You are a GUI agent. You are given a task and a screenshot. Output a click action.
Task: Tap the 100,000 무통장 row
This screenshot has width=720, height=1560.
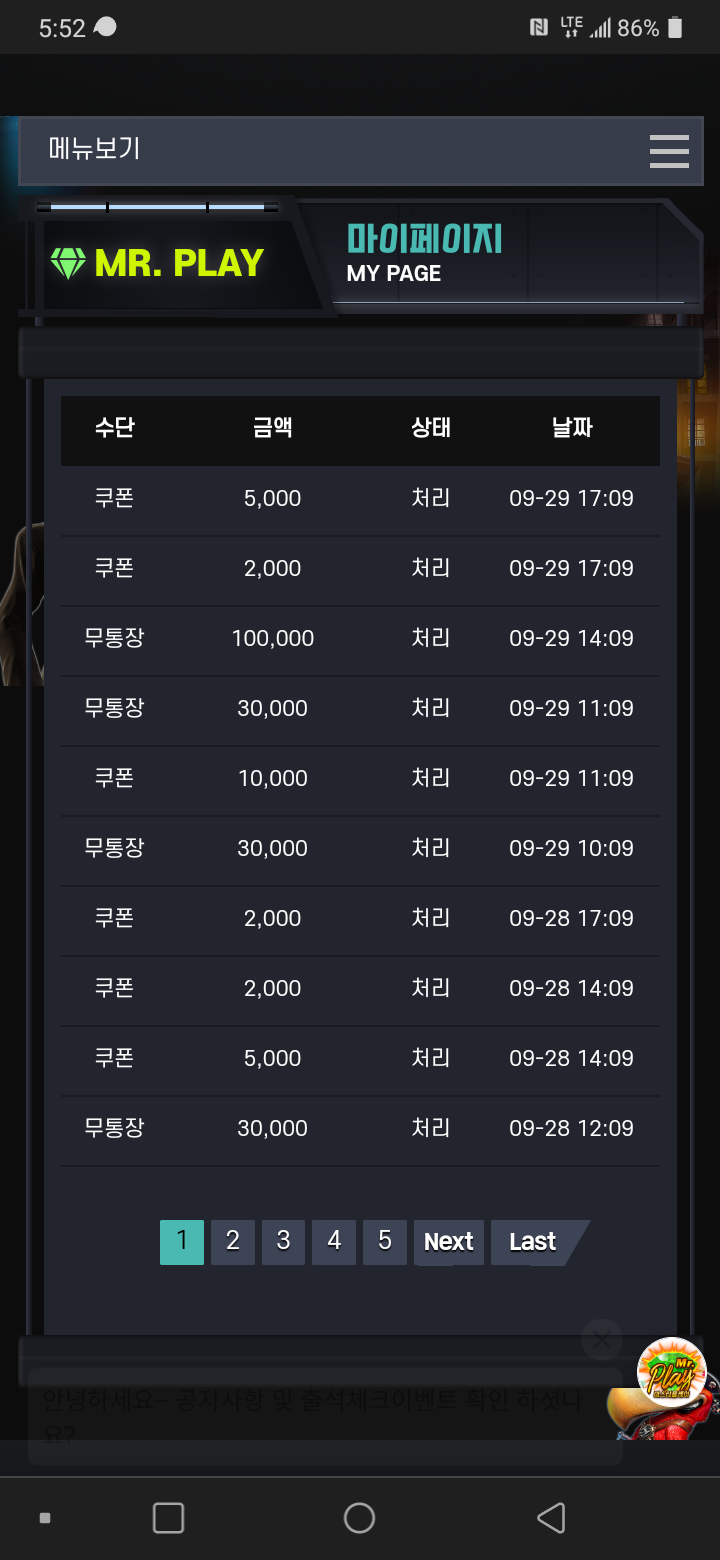click(x=360, y=639)
